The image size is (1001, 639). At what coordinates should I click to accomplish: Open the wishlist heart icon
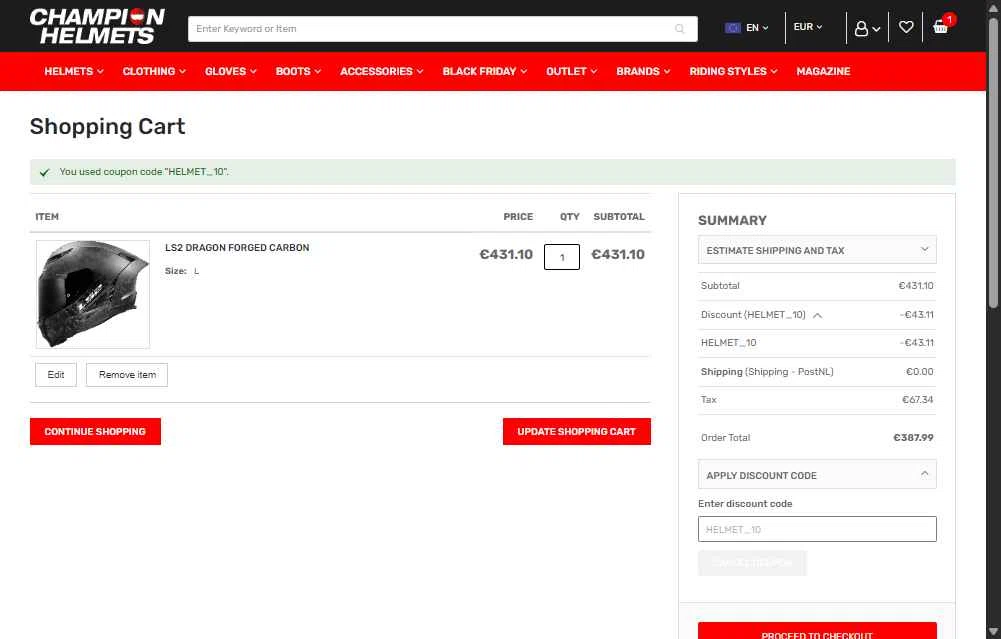click(x=906, y=27)
